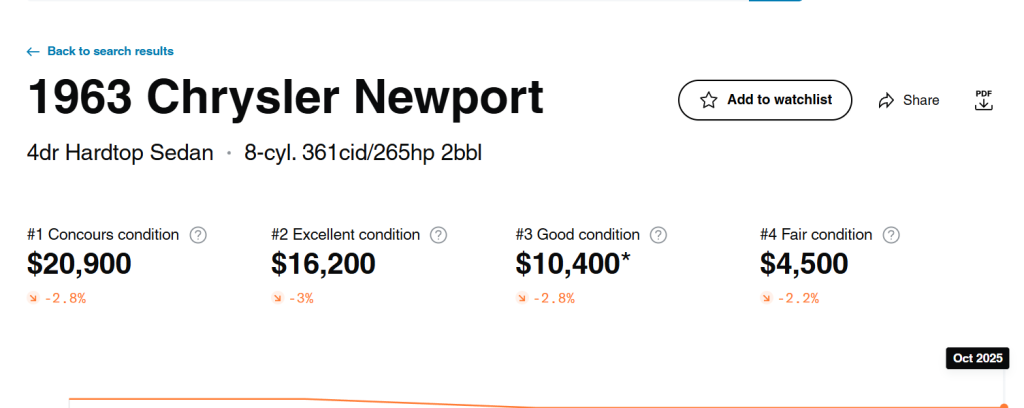Click the $10,400* Good condition value
This screenshot has width=1024, height=408.
(x=573, y=264)
